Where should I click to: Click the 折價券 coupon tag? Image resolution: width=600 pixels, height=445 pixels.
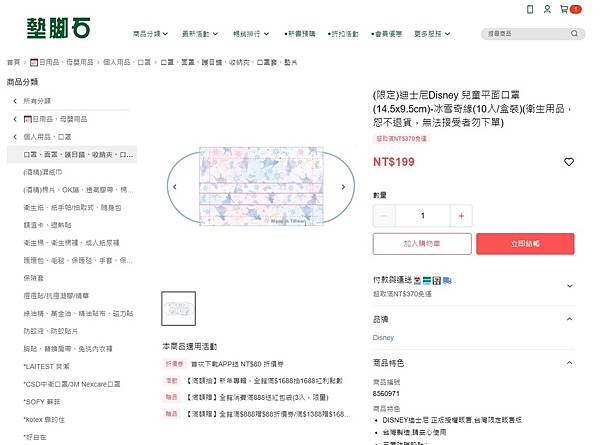tap(174, 363)
